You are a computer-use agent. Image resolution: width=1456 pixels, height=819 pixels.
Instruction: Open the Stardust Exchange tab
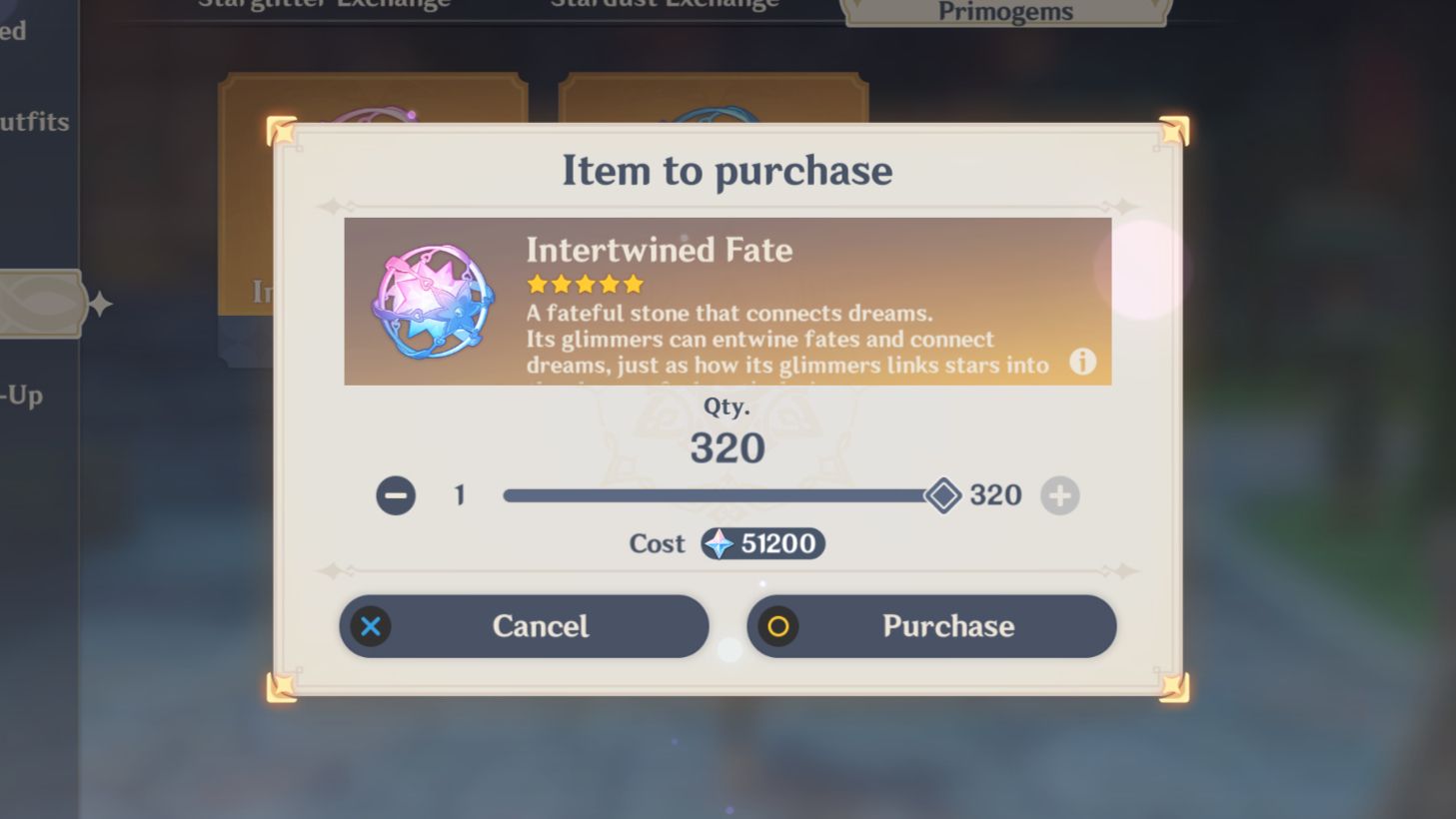click(x=665, y=5)
